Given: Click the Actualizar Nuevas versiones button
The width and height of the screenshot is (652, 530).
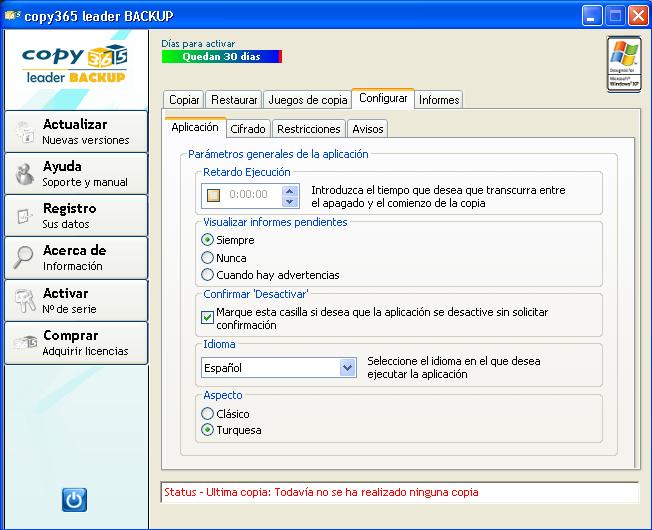Looking at the screenshot, I should 76,131.
